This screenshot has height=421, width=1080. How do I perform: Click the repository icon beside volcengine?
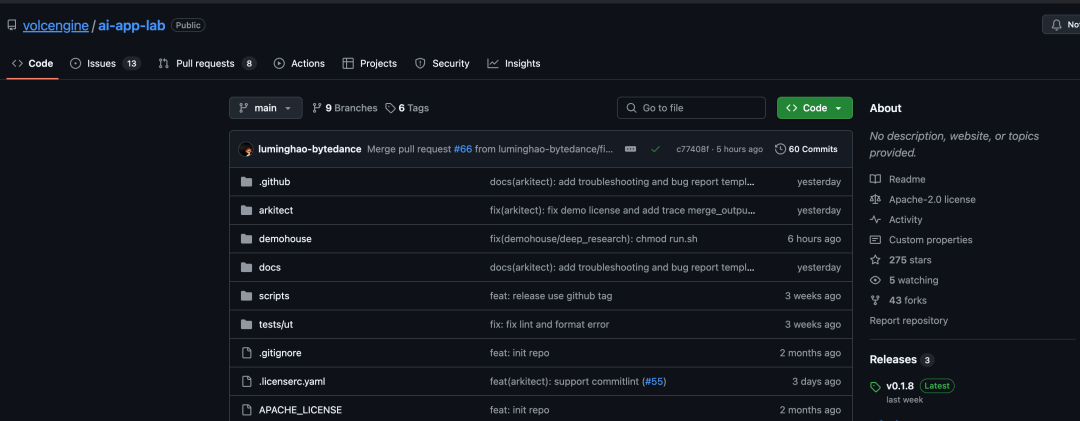click(12, 25)
